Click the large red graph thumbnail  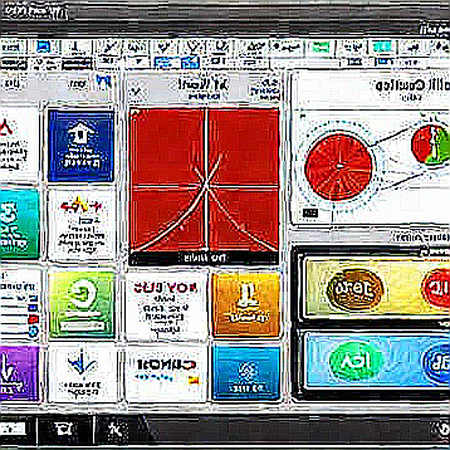coord(204,185)
